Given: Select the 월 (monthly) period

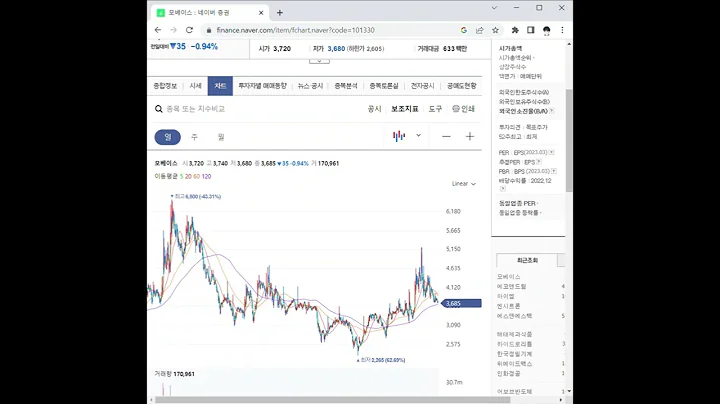Looking at the screenshot, I should 221,137.
